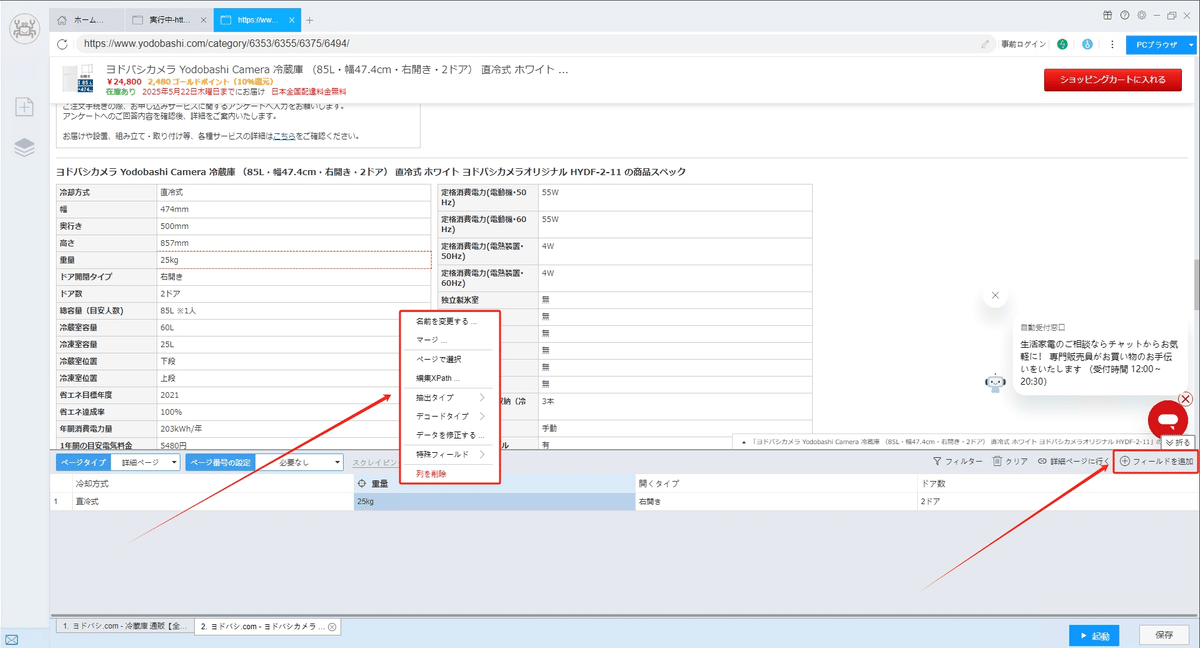
Task: Click the ページ番号の設定 button
Action: coord(221,462)
